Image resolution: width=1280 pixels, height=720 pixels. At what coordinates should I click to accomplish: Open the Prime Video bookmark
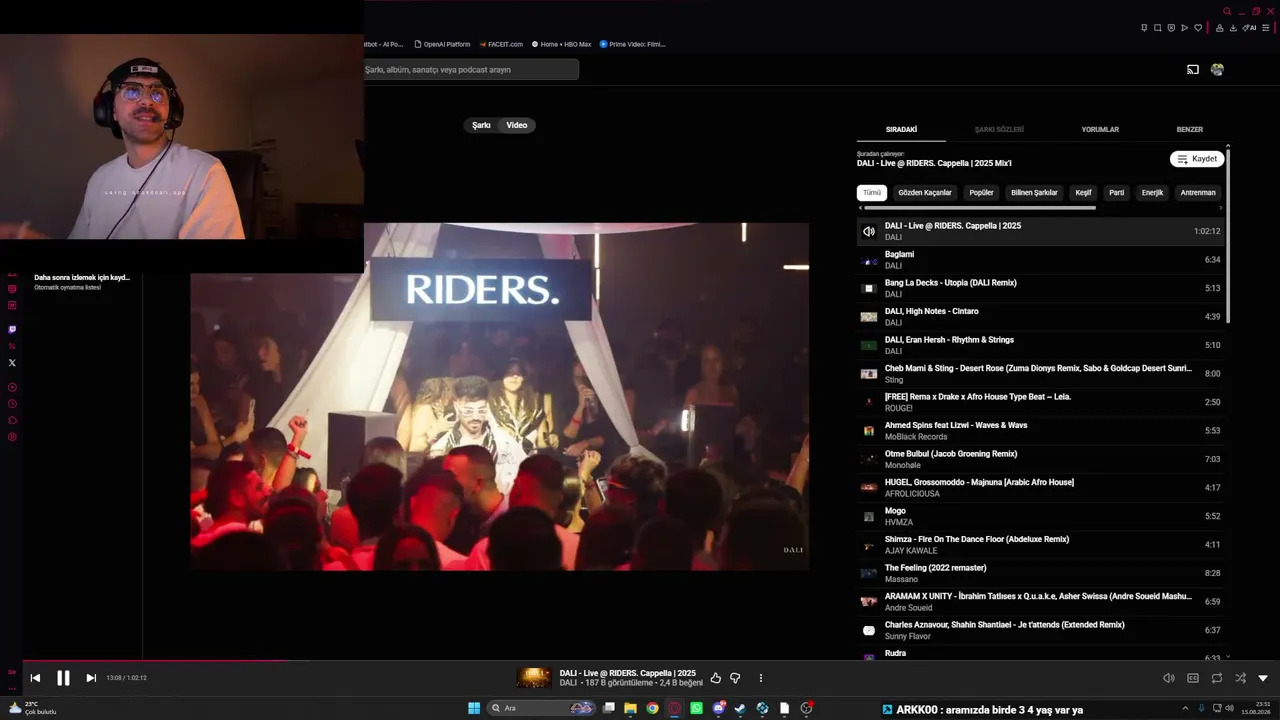point(631,44)
